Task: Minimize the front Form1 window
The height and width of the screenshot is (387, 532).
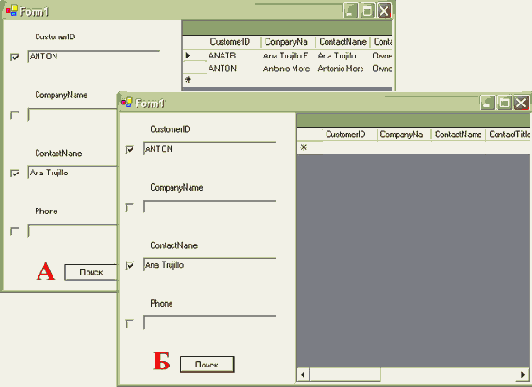Action: [487, 103]
